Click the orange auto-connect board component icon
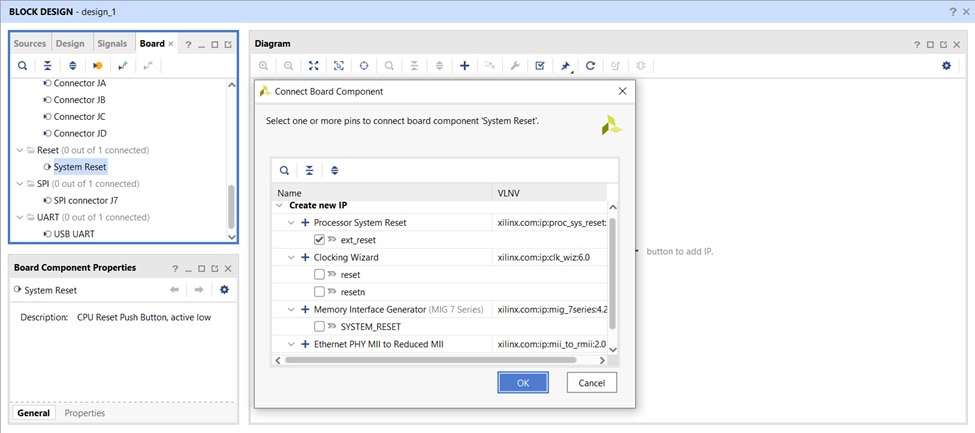 [98, 65]
